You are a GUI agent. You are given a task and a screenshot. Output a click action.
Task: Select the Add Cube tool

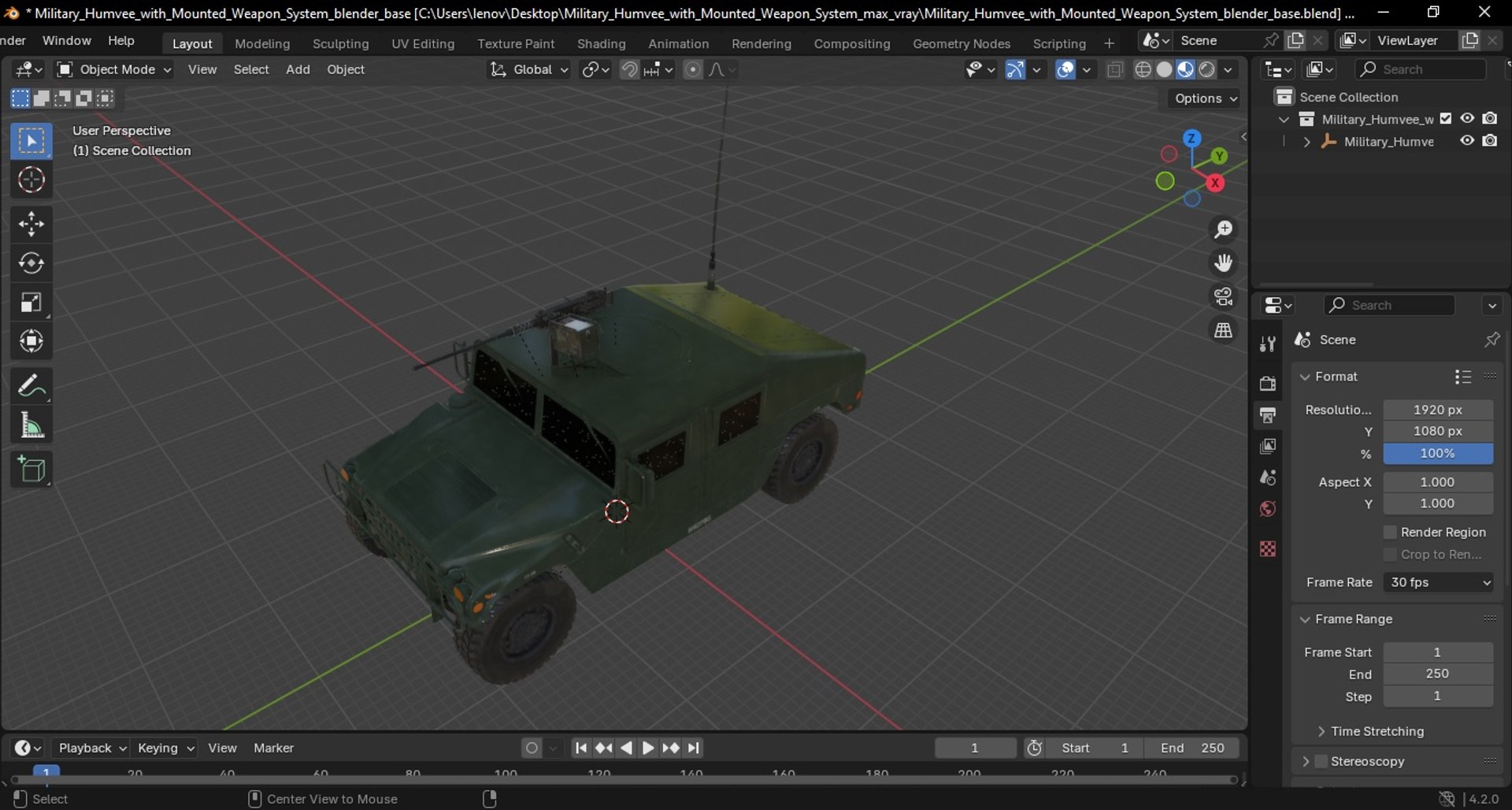(31, 470)
